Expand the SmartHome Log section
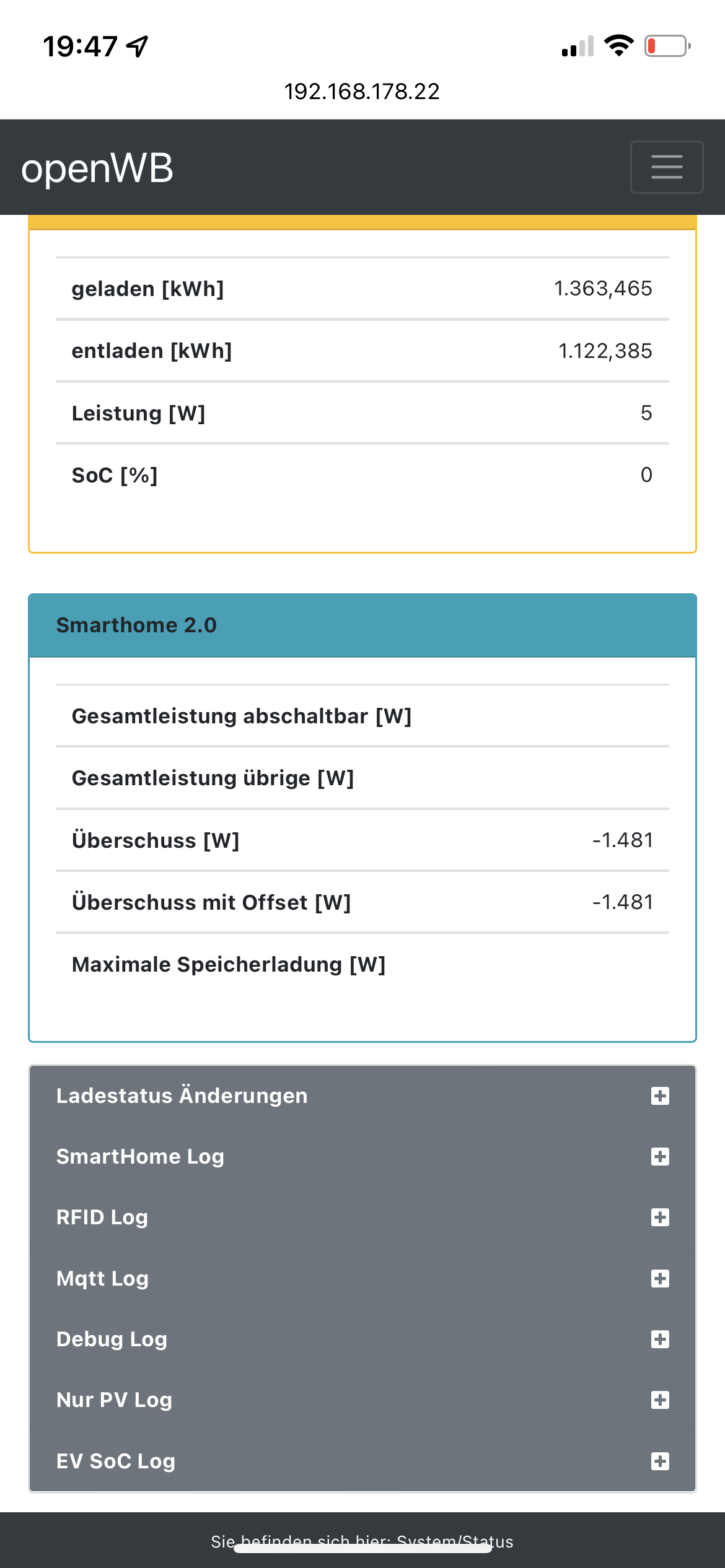Viewport: 725px width, 1568px height. point(140,1157)
